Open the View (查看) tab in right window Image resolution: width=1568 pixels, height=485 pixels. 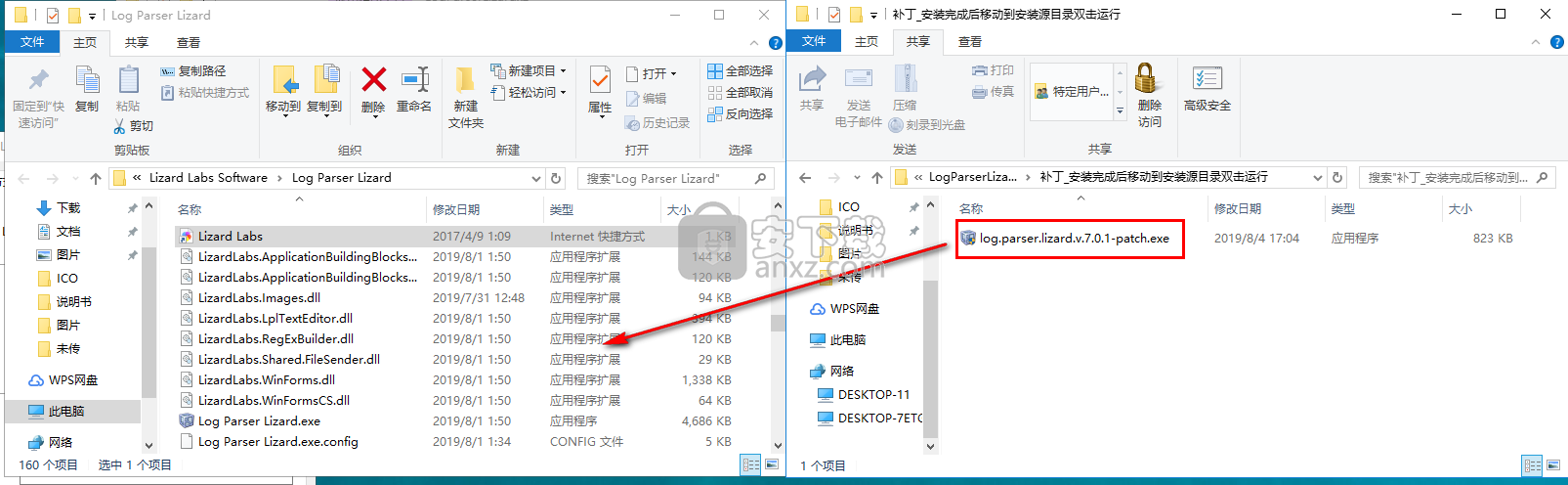coord(970,42)
